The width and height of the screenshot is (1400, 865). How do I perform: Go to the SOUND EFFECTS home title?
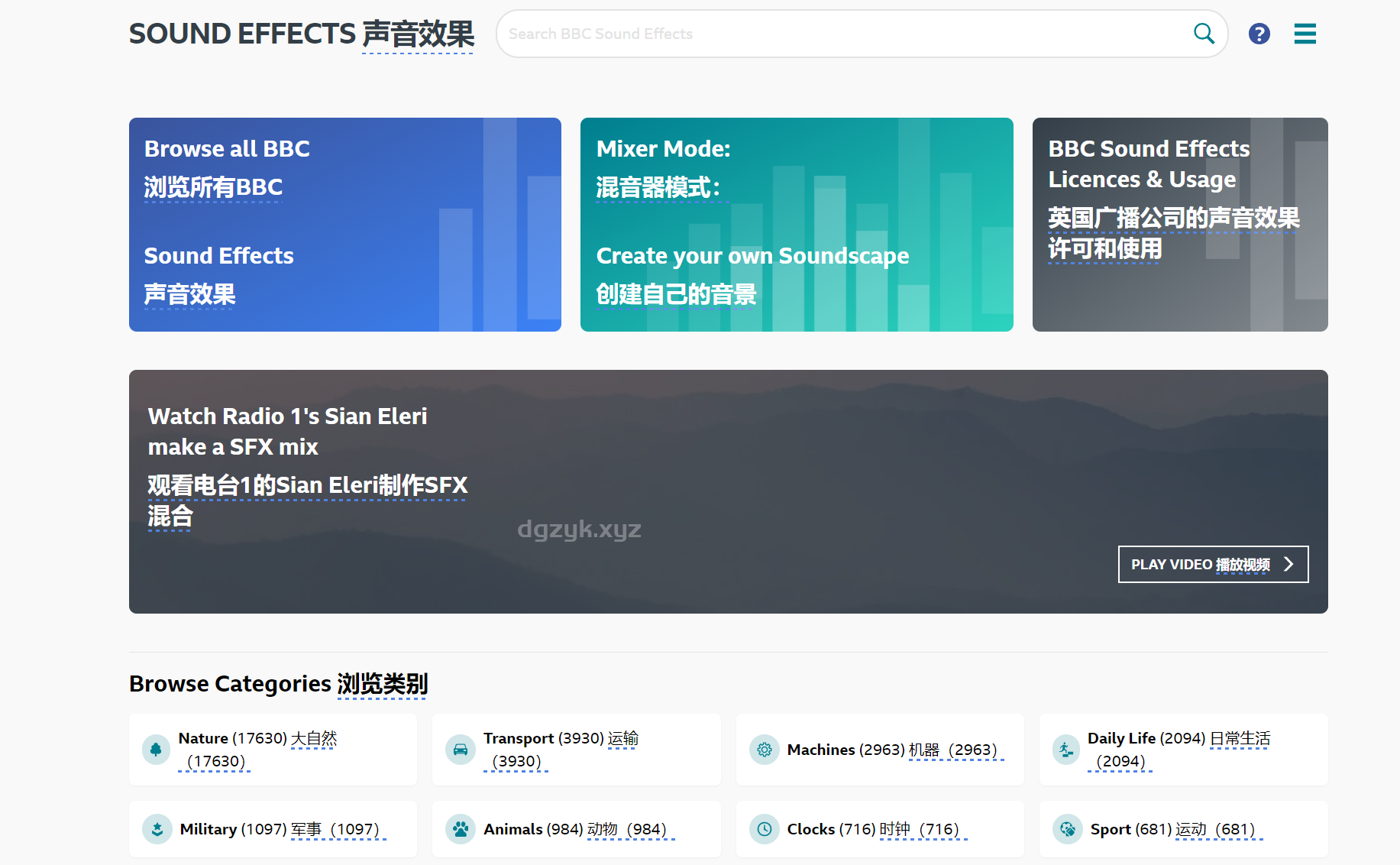click(302, 34)
